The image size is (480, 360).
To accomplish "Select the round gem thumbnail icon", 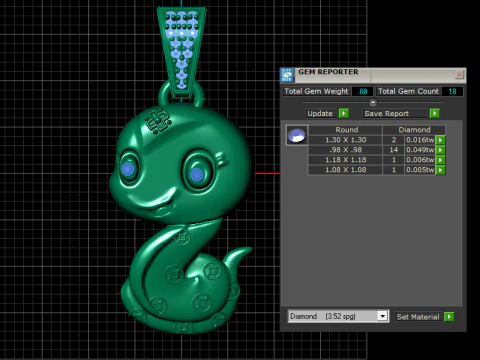I will (297, 135).
